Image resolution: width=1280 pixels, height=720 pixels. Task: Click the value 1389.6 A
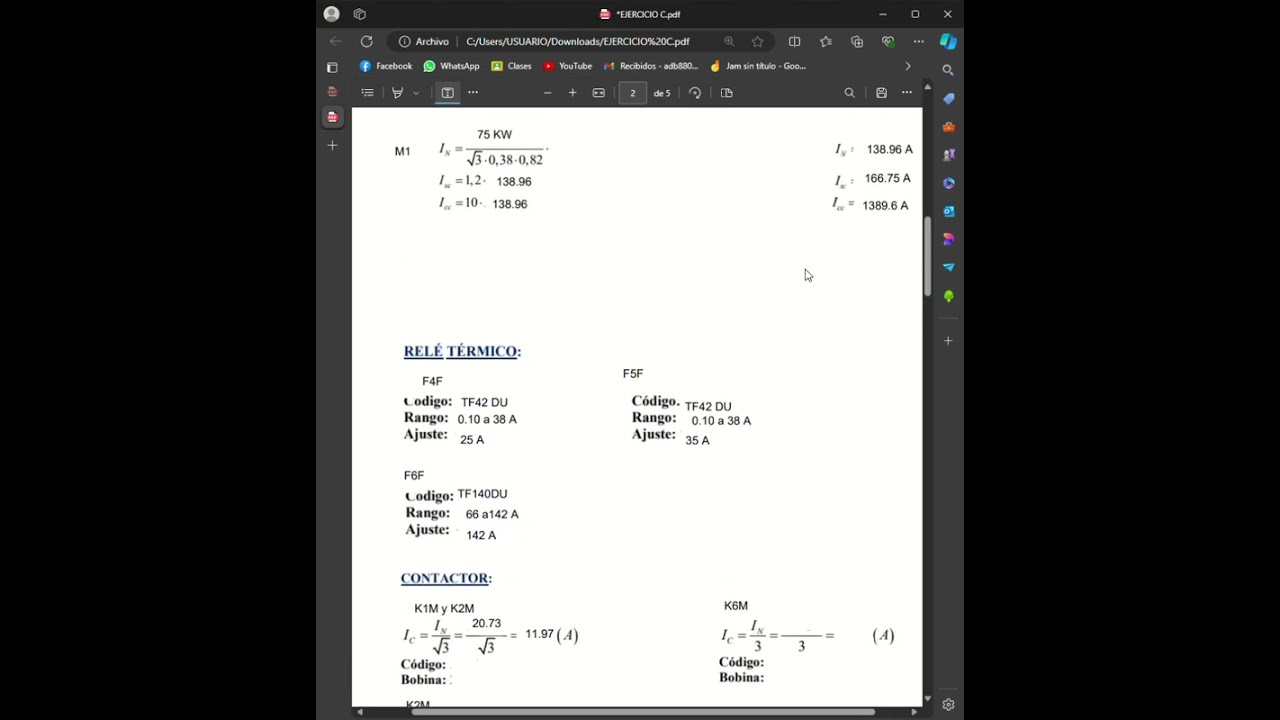click(885, 205)
